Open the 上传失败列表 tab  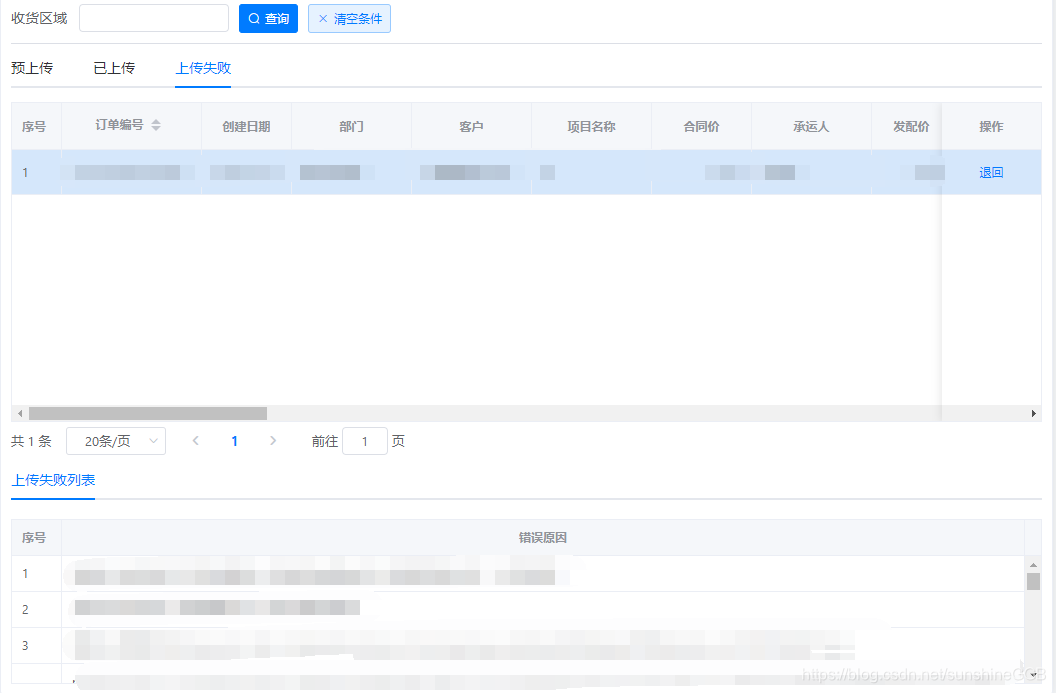coord(53,480)
